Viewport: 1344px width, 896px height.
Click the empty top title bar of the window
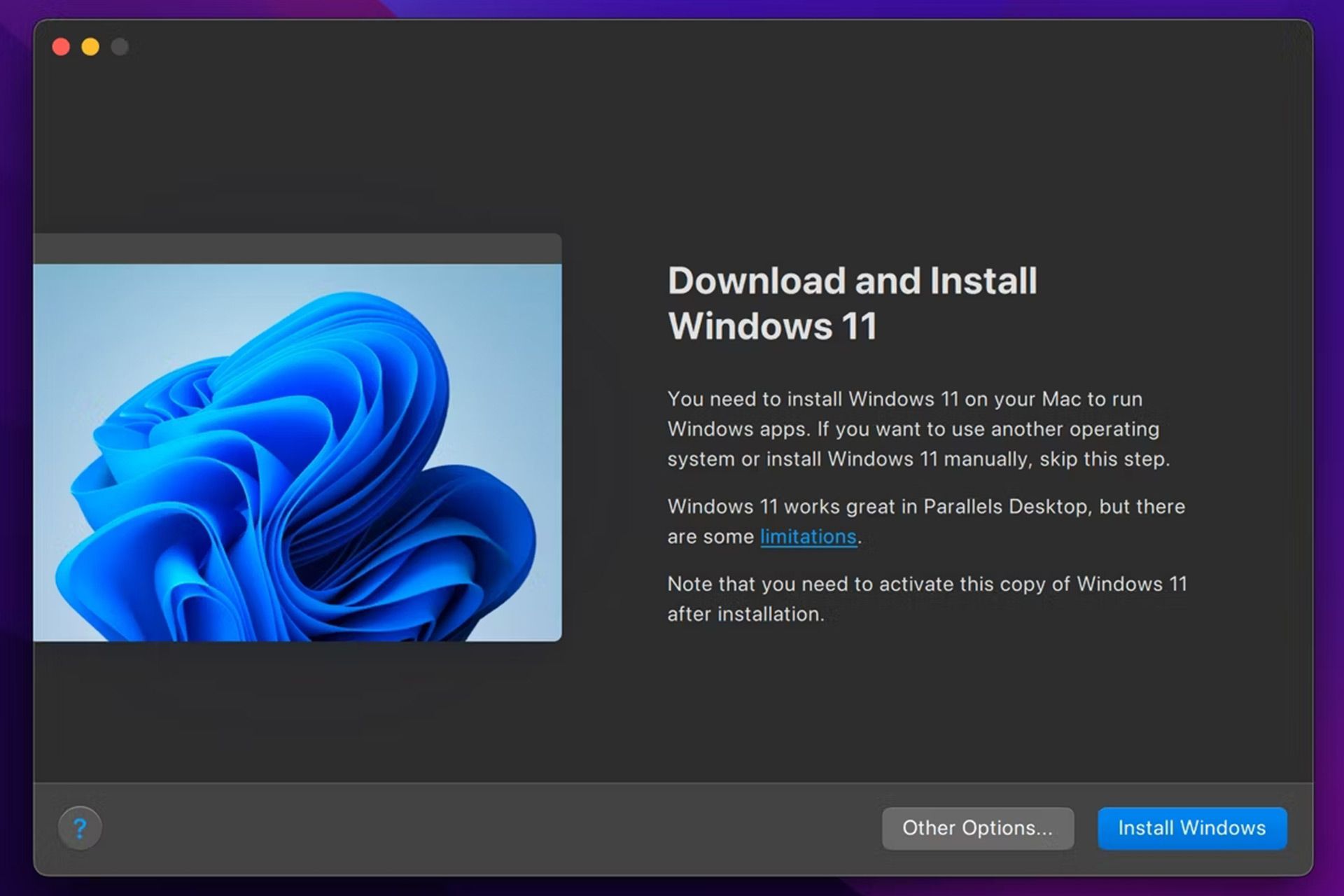[x=700, y=47]
